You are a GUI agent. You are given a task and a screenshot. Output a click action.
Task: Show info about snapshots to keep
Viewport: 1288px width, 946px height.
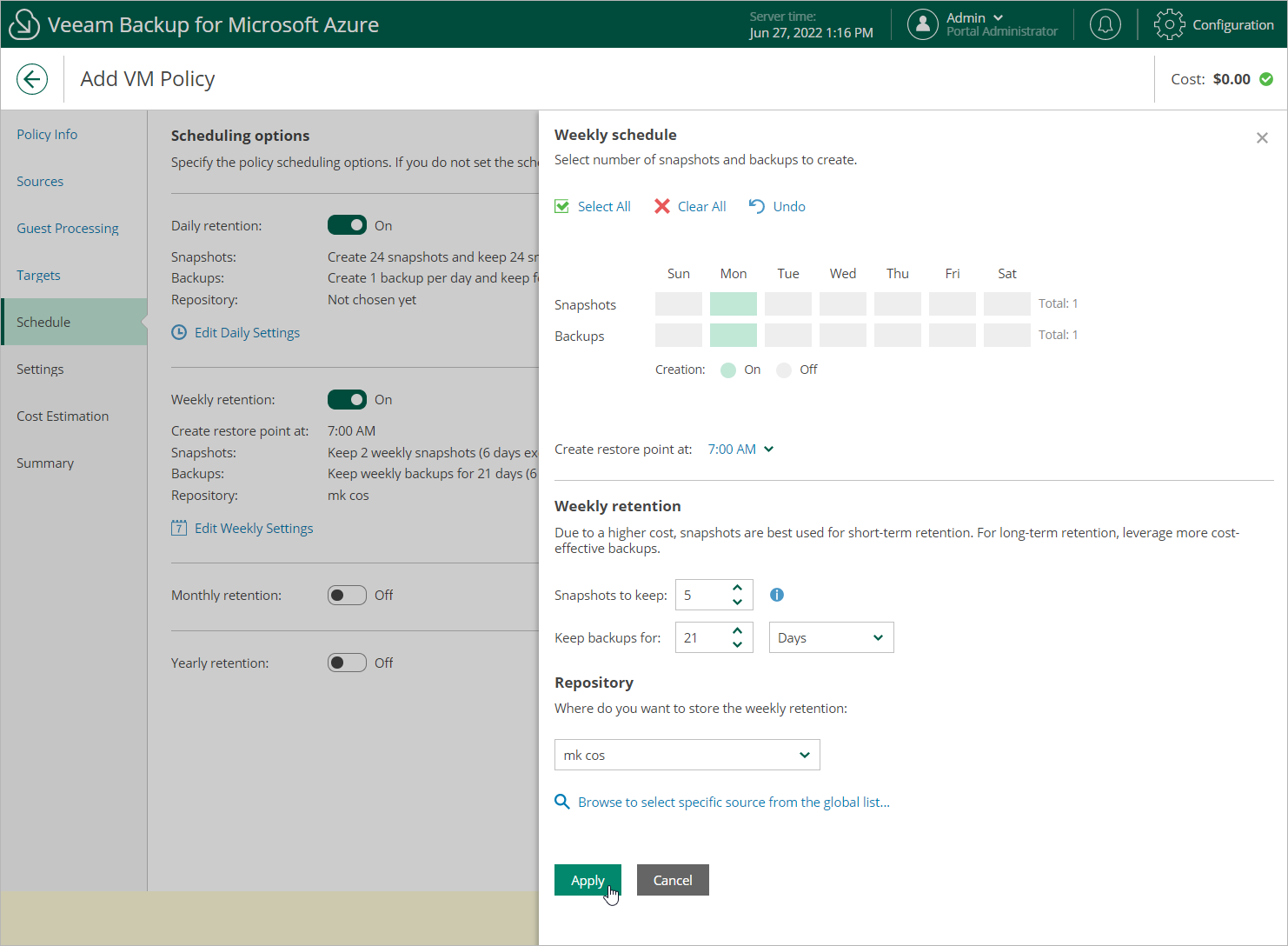pos(777,595)
